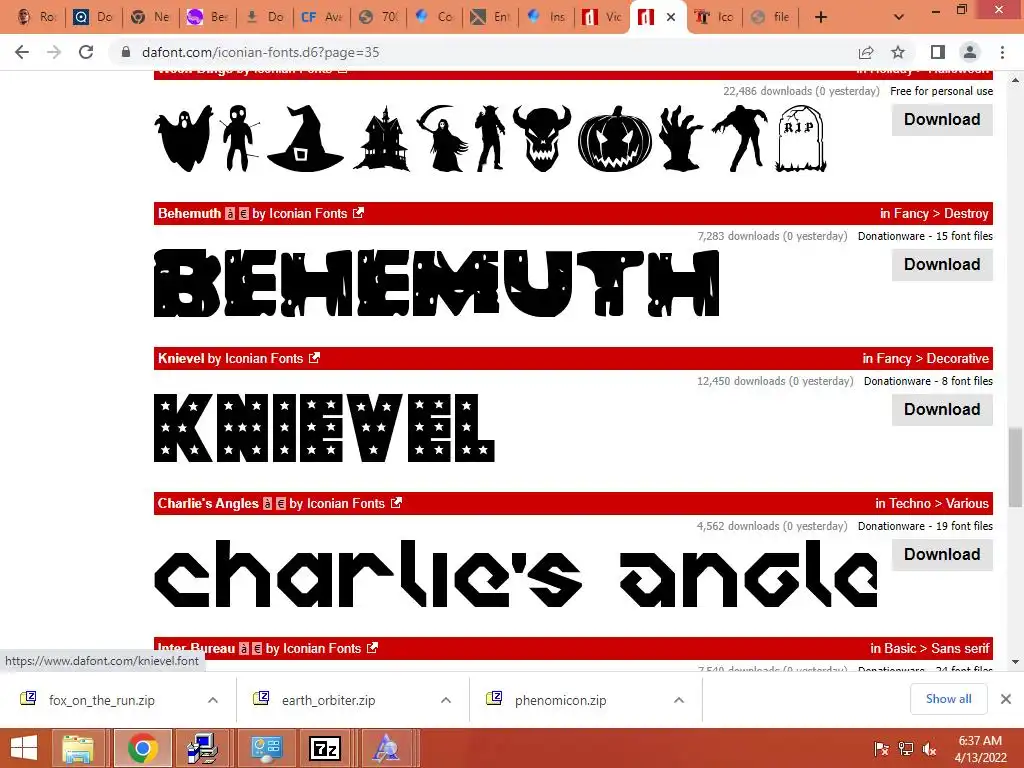
Task: Open 7-Zip from the taskbar
Action: click(325, 748)
